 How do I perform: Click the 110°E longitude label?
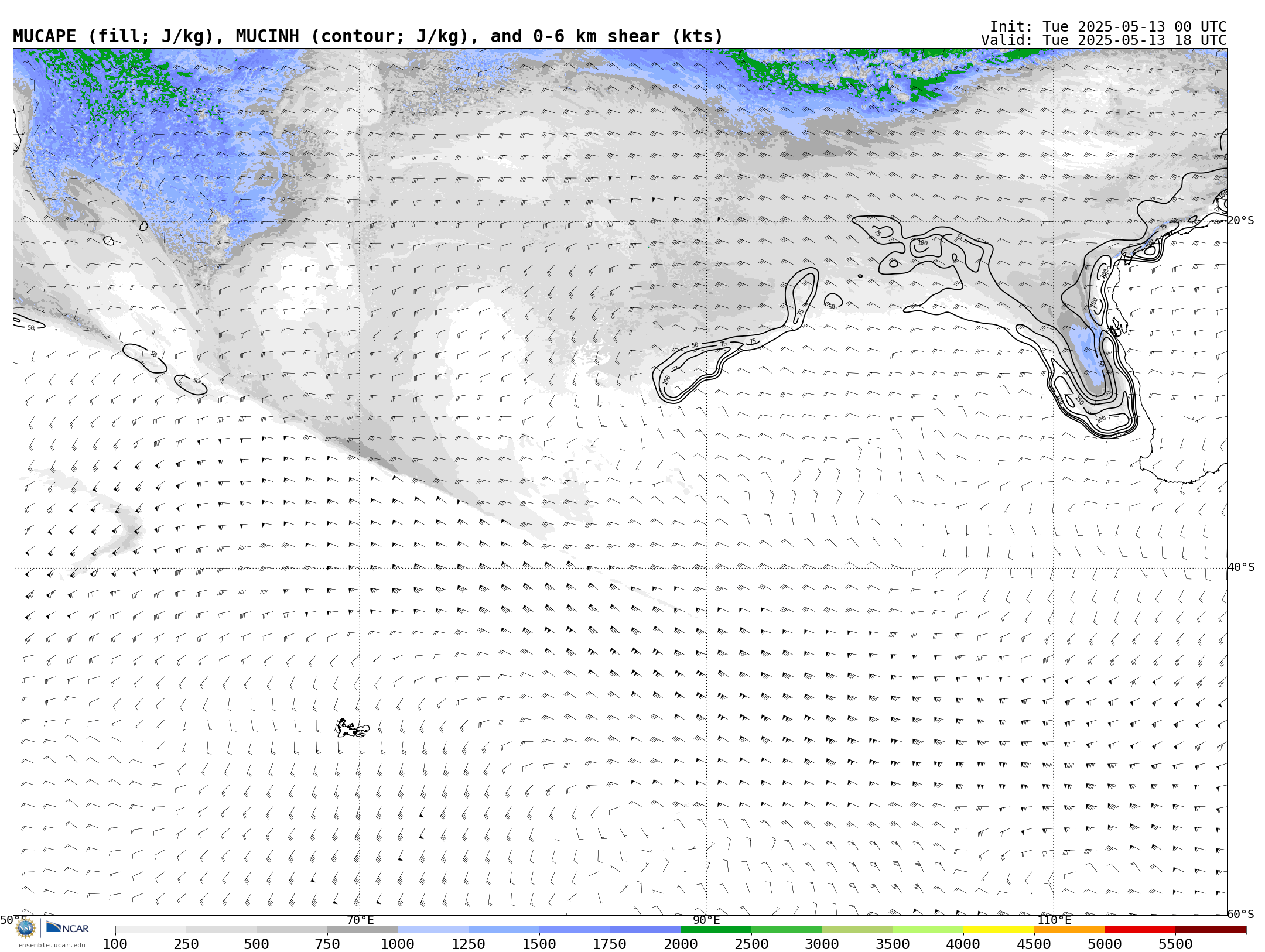pos(1054,920)
